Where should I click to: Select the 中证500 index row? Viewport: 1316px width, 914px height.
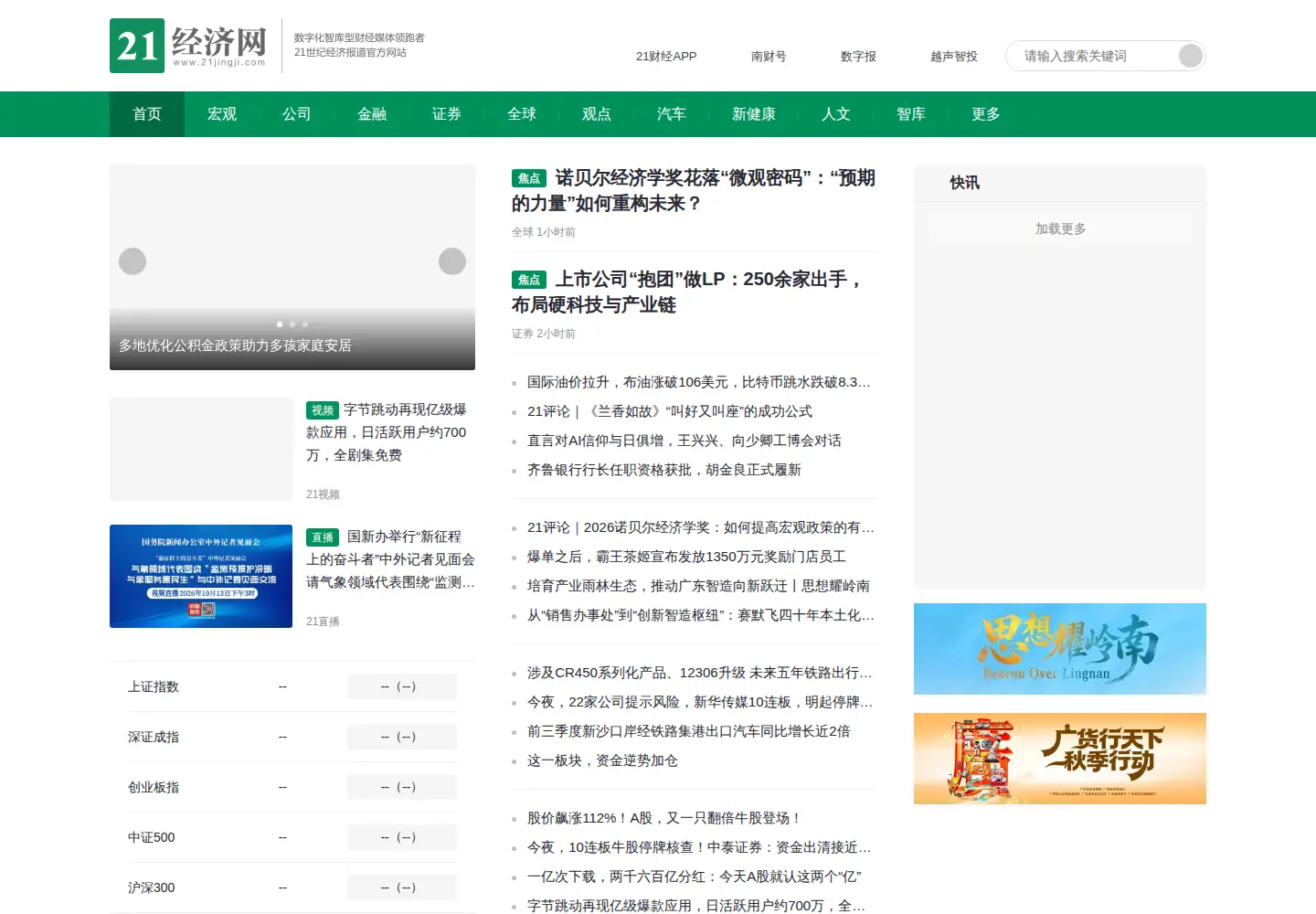[x=292, y=837]
